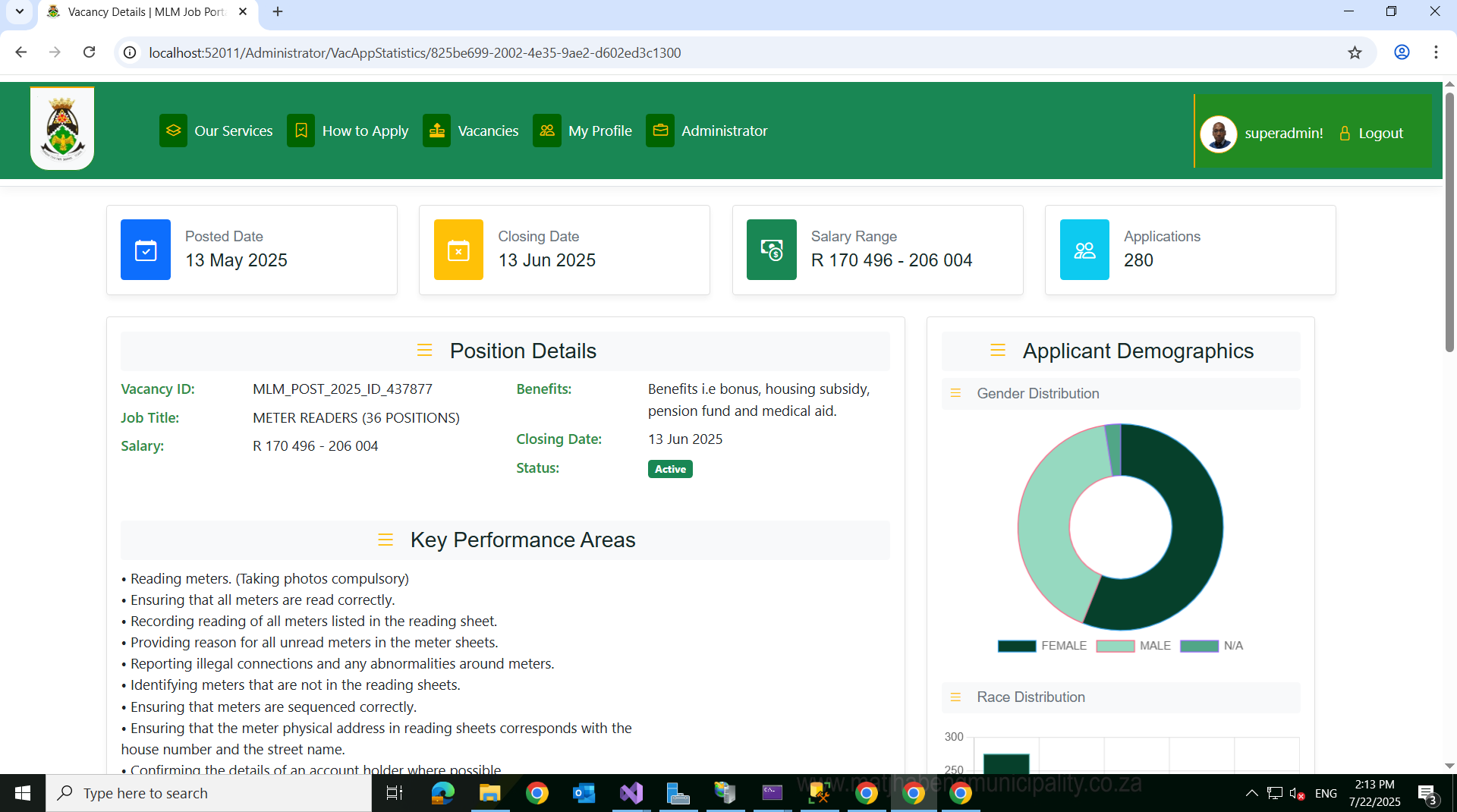This screenshot has height=812, width=1457.
Task: Click the municipality crest logo
Action: click(62, 129)
